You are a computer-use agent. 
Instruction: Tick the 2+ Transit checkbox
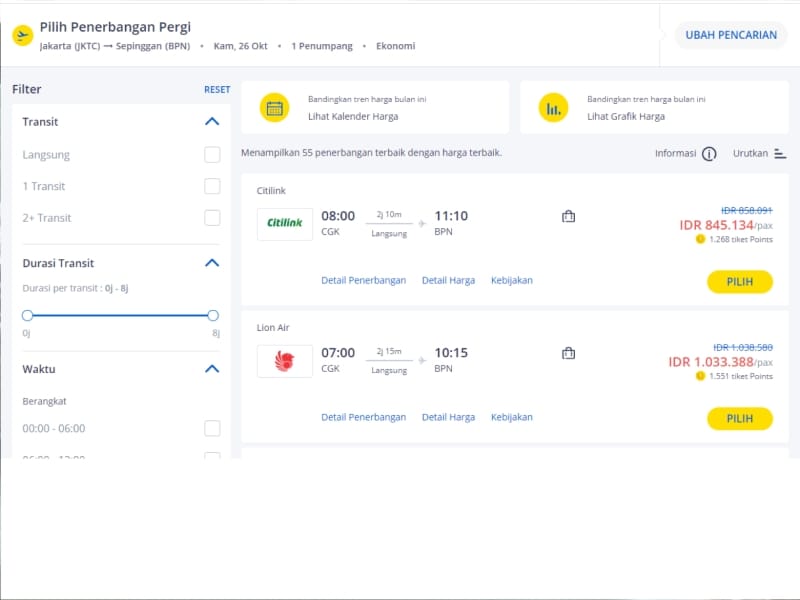pyautogui.click(x=212, y=218)
